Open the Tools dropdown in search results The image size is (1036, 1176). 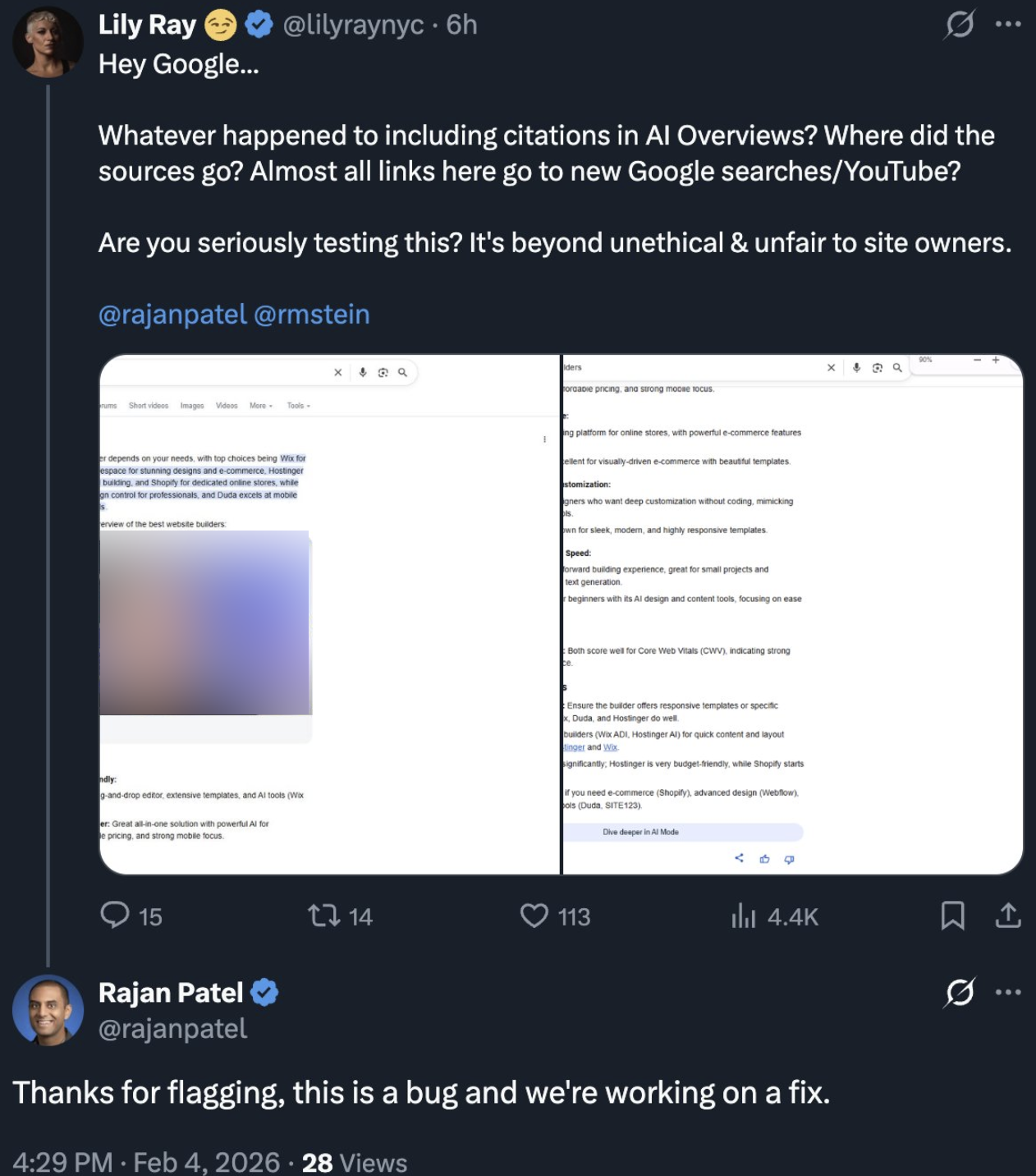[298, 405]
